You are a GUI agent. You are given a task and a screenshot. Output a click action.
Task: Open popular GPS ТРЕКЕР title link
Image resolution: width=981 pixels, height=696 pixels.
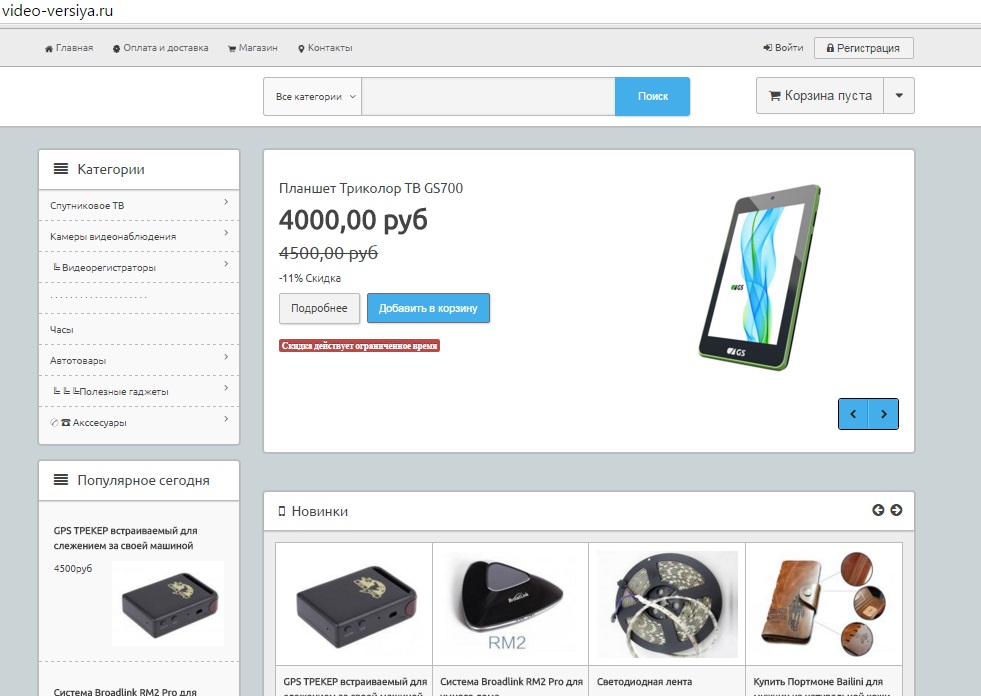pyautogui.click(x=125, y=538)
